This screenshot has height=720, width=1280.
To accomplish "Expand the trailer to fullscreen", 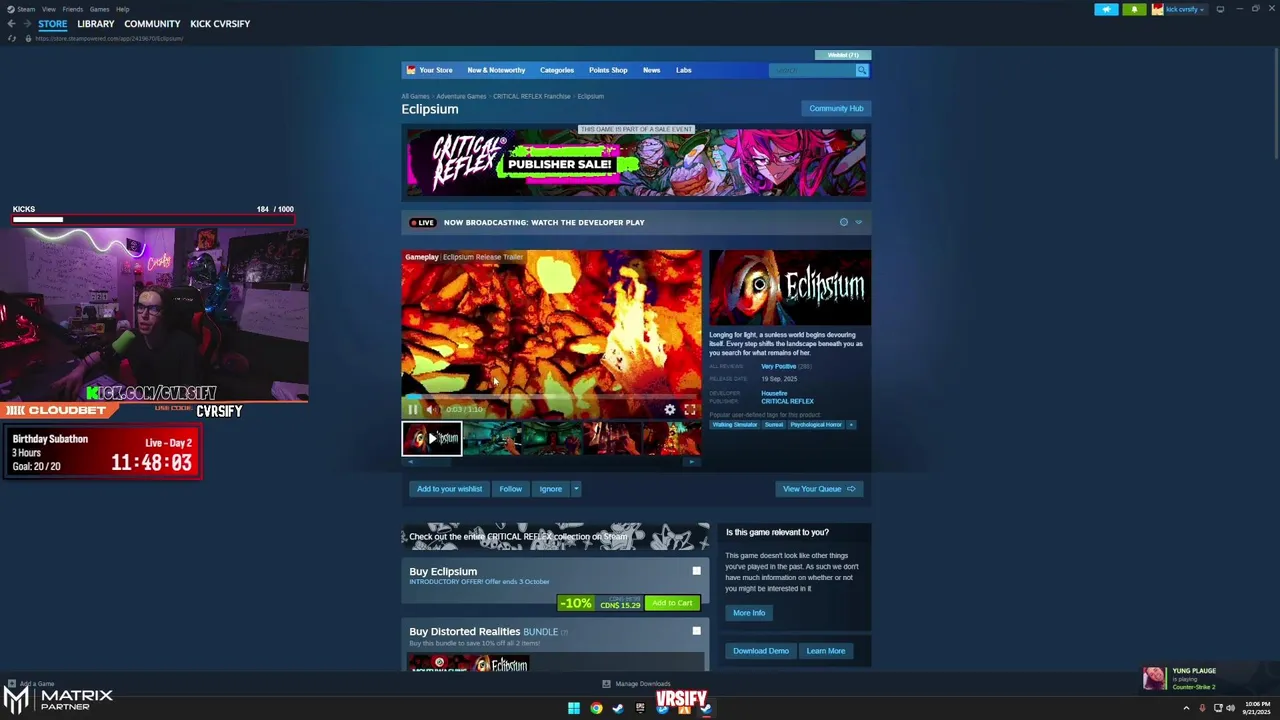I will (x=690, y=409).
